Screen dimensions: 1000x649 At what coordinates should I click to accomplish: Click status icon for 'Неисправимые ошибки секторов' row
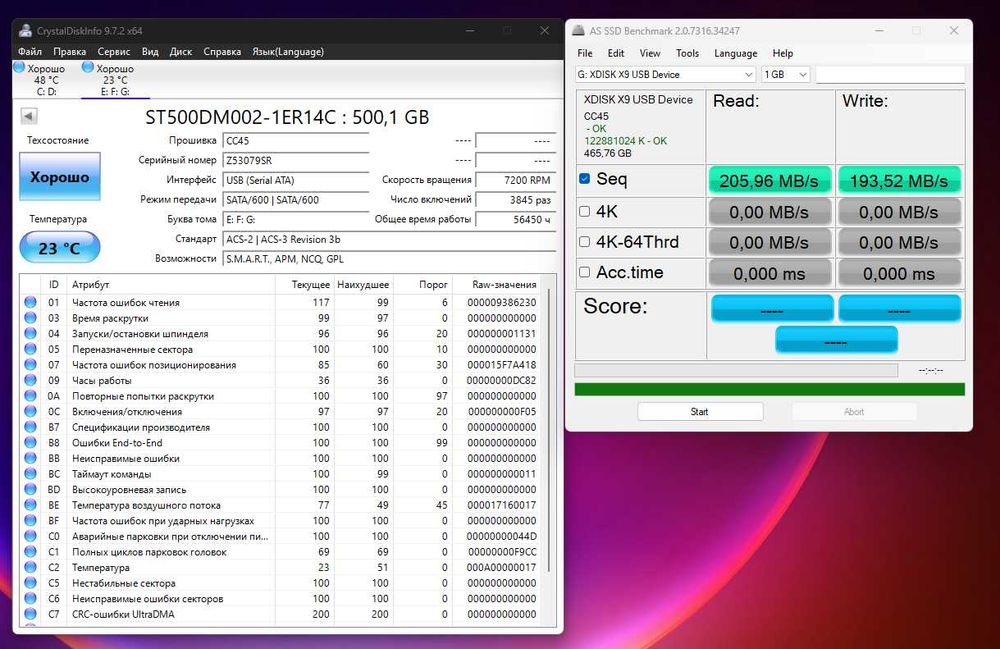[x=31, y=599]
